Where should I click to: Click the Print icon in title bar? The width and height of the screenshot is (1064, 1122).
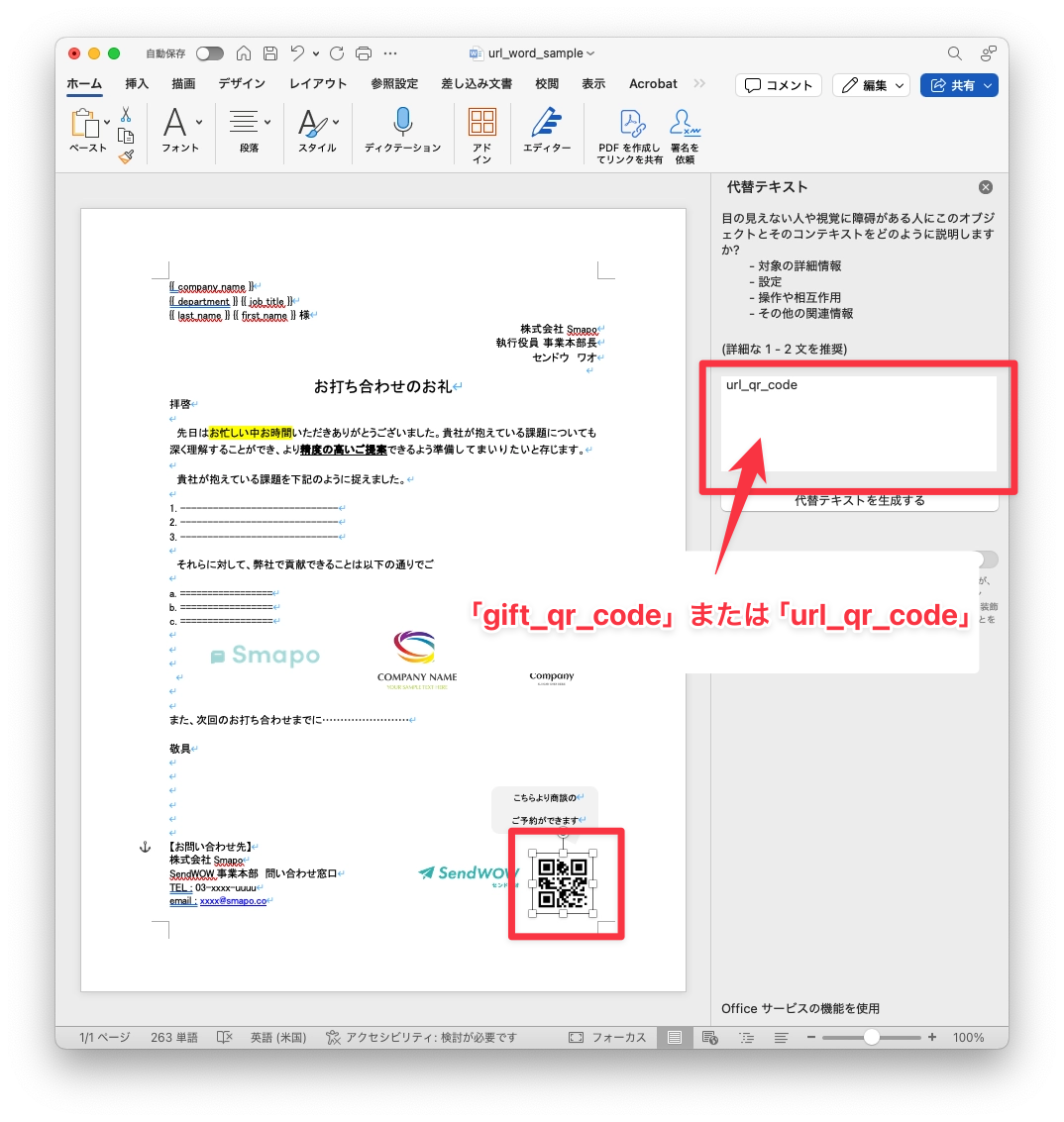point(364,53)
